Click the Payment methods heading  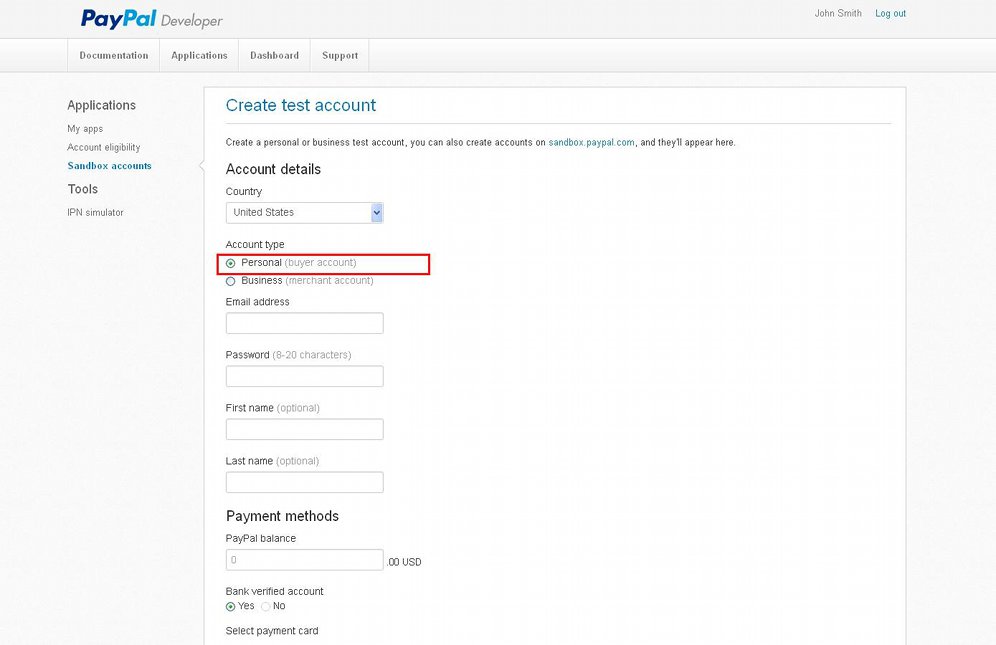[x=282, y=516]
